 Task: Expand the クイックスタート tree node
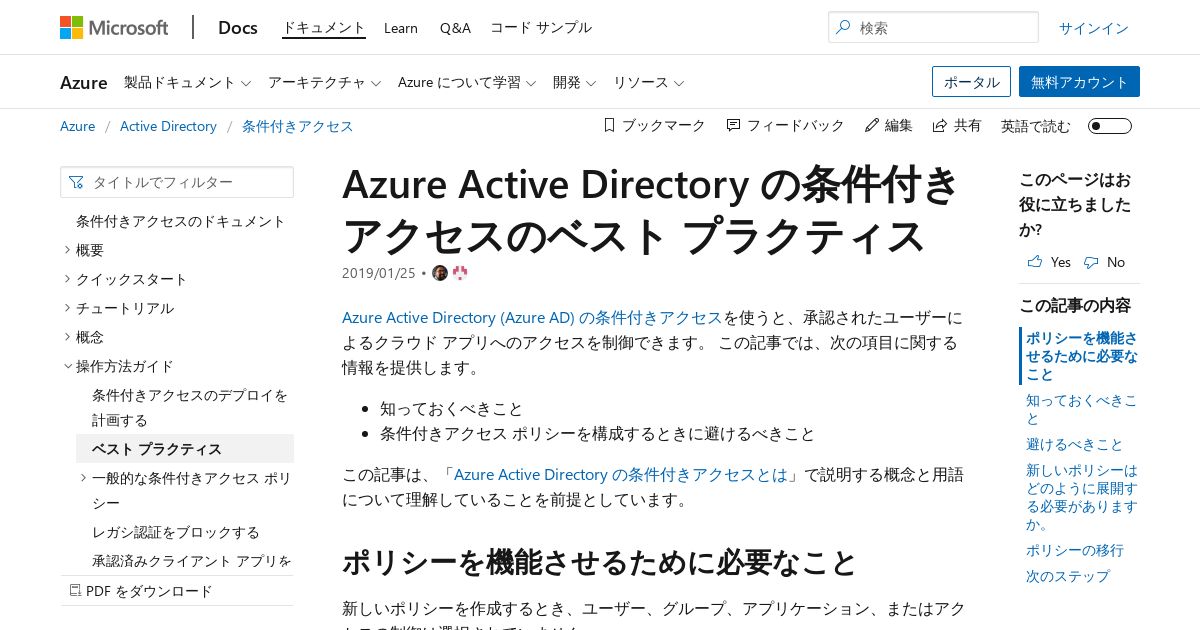[x=67, y=279]
